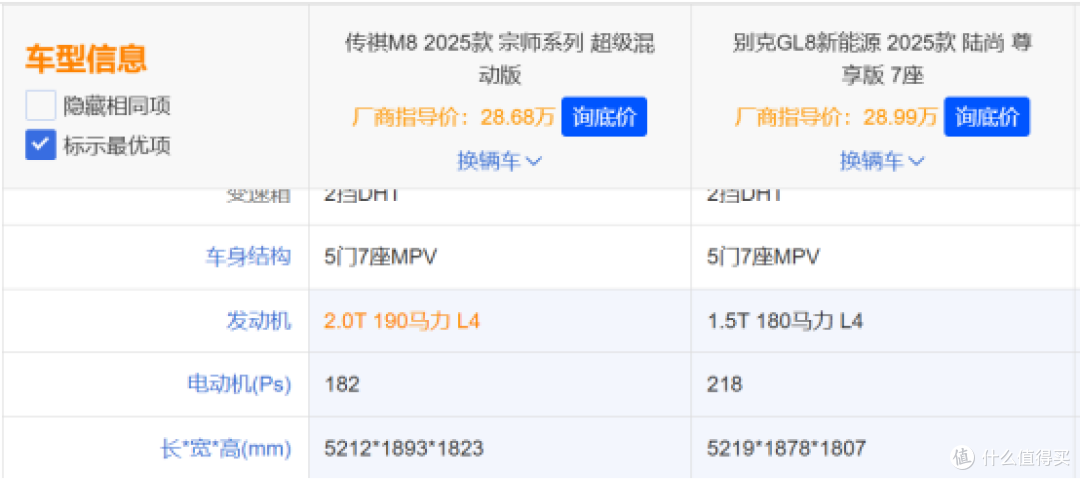Click the 车型信息 heading
1080x480 pixels.
pos(86,60)
